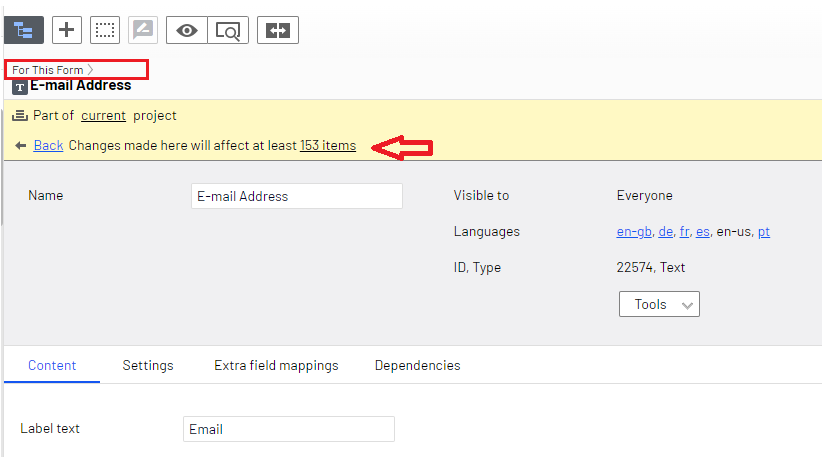Click the Label text field containing Email

(289, 429)
